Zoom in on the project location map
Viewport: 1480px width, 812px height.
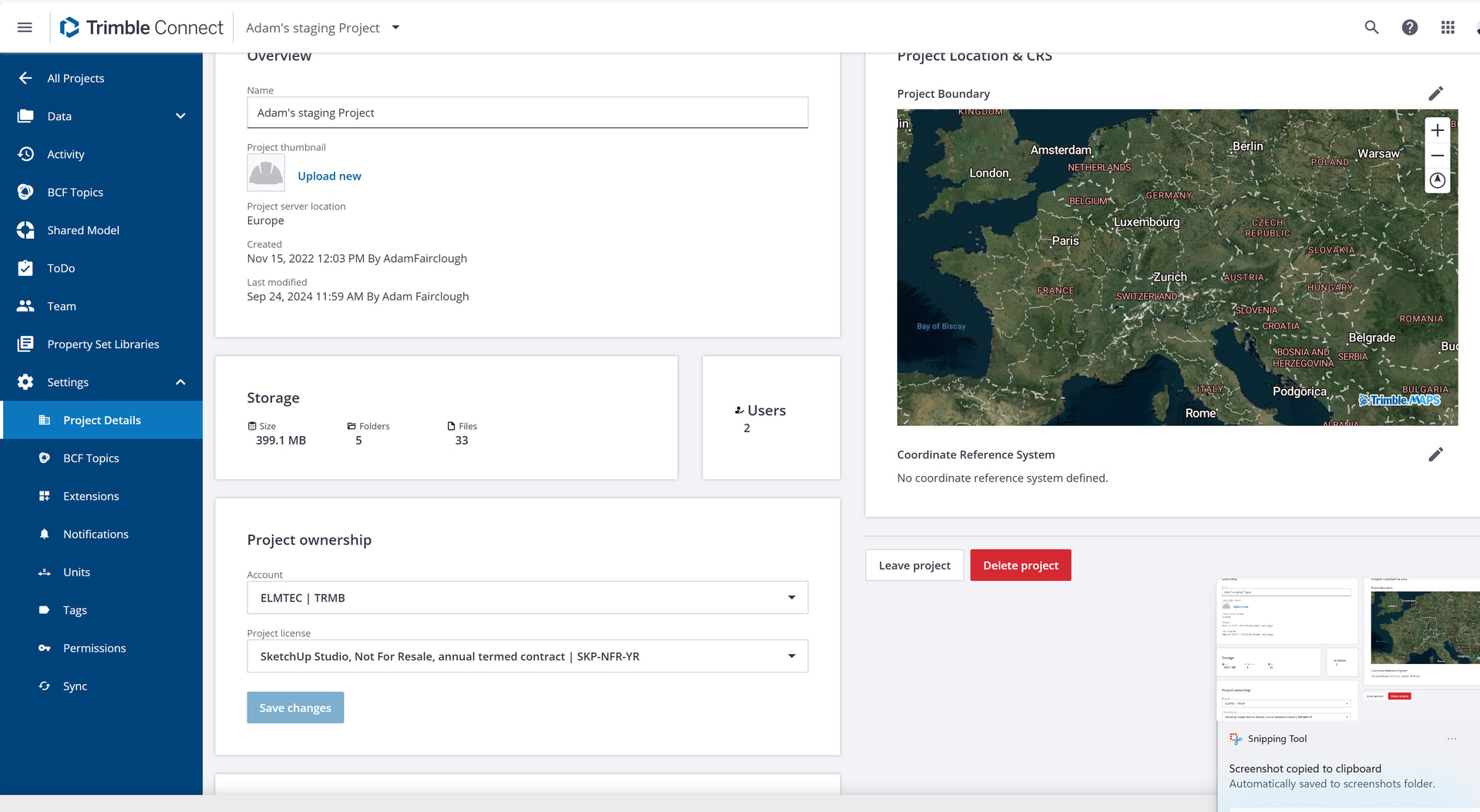(1437, 130)
